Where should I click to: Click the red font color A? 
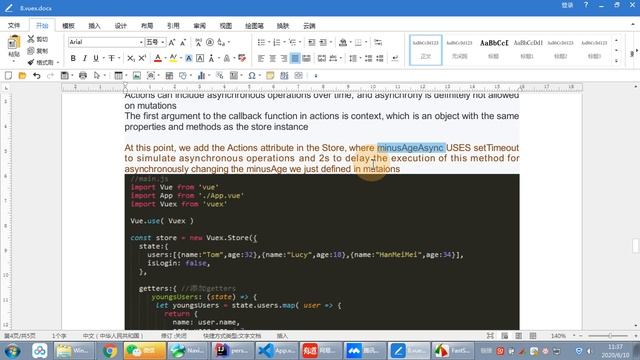158,58
